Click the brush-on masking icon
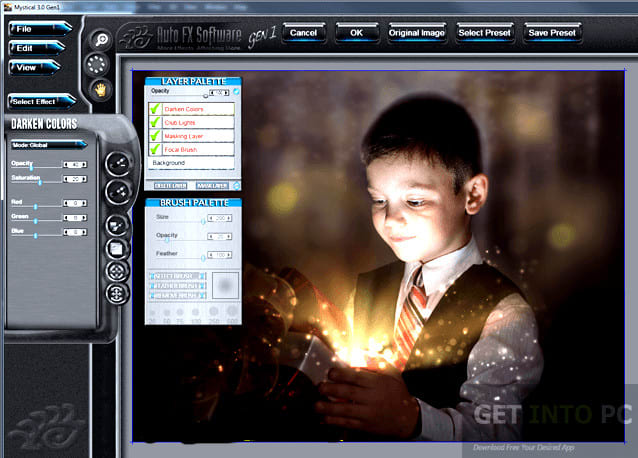The image size is (638, 458). click(117, 225)
